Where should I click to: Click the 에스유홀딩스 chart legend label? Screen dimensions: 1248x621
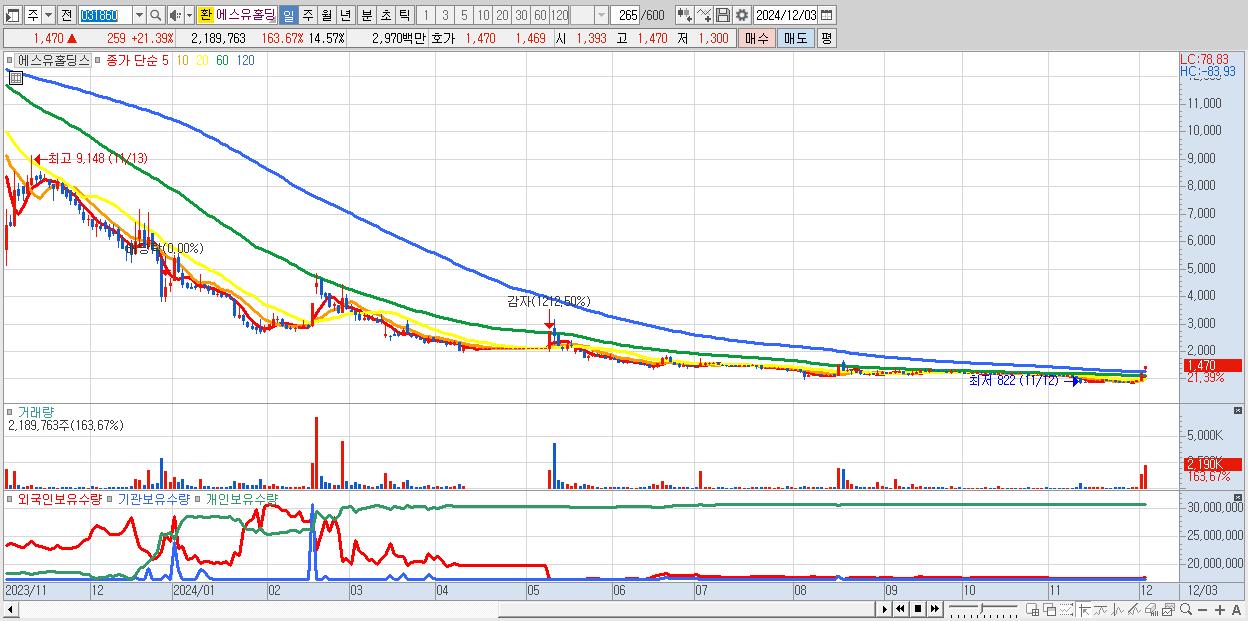pos(53,60)
